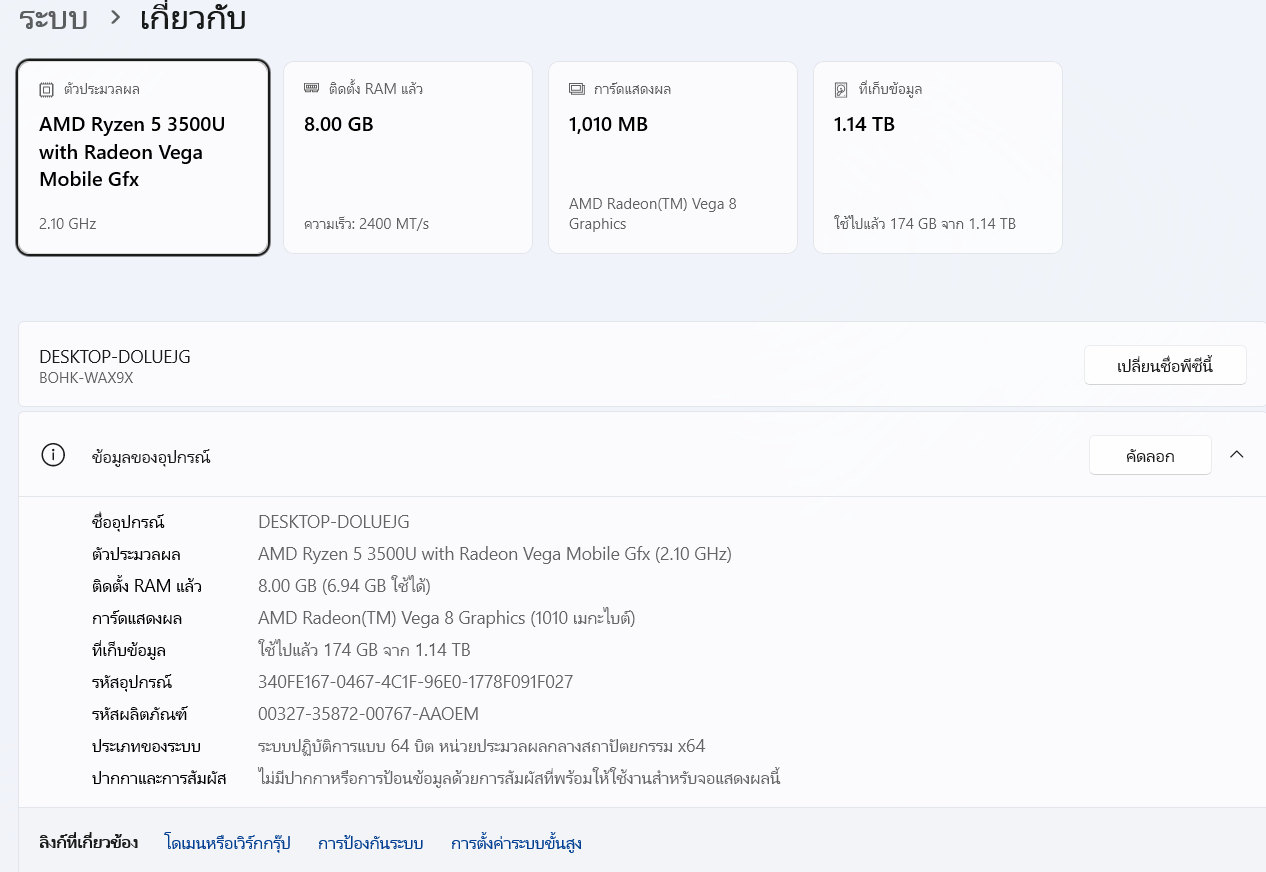Click the pen and touch support value

[519, 778]
